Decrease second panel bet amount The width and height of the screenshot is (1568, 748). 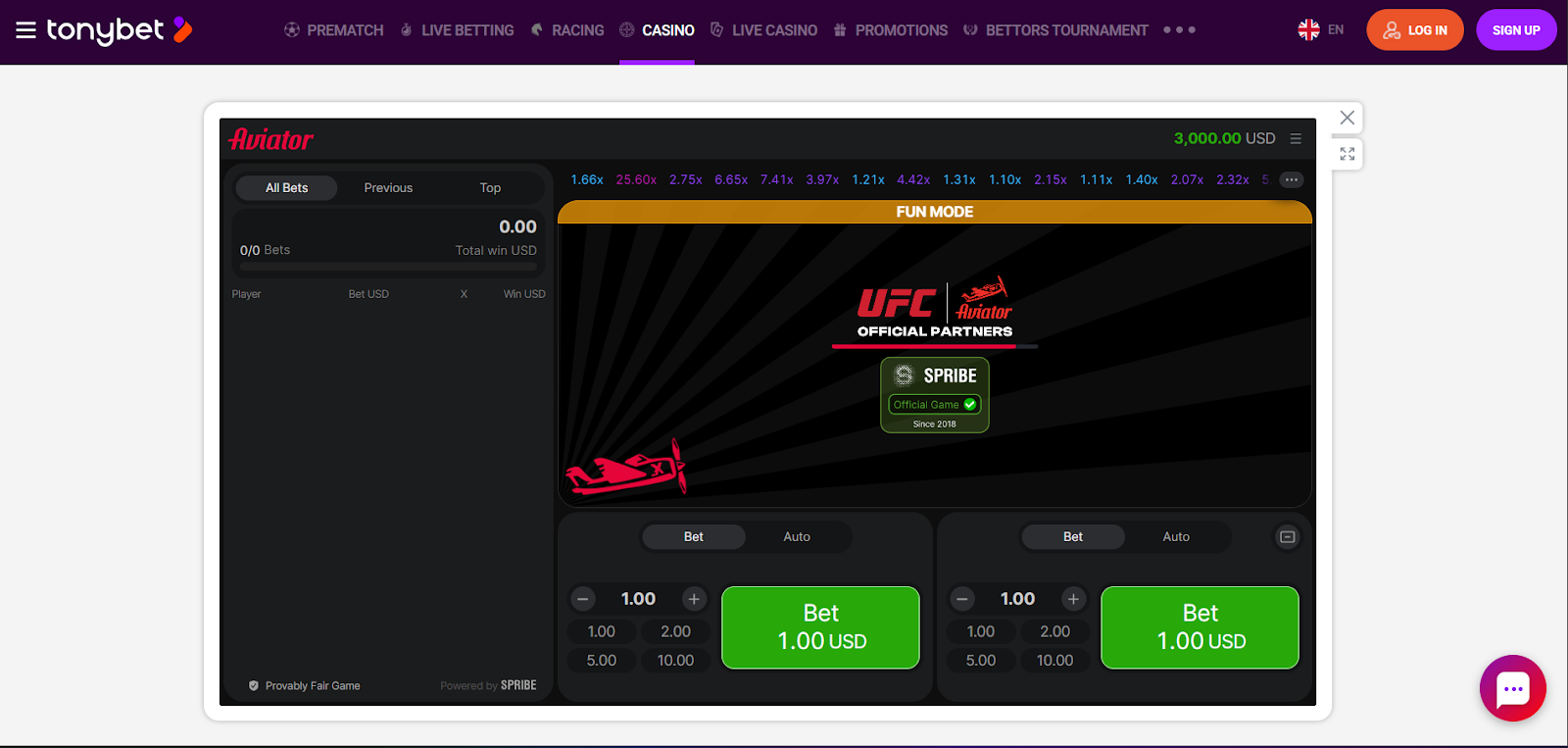pos(962,599)
